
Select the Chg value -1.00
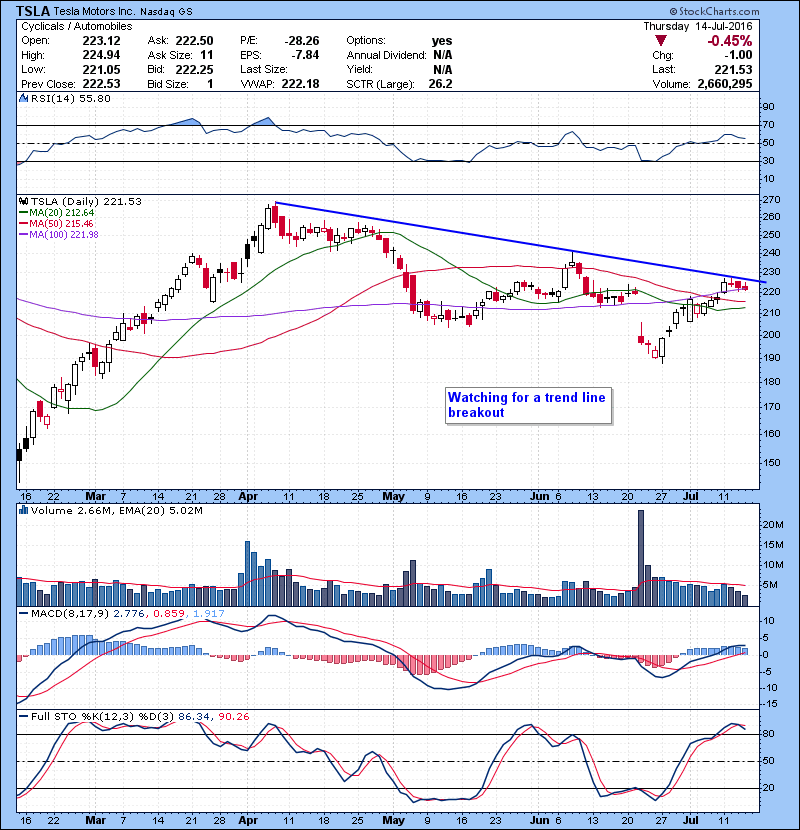[738, 55]
